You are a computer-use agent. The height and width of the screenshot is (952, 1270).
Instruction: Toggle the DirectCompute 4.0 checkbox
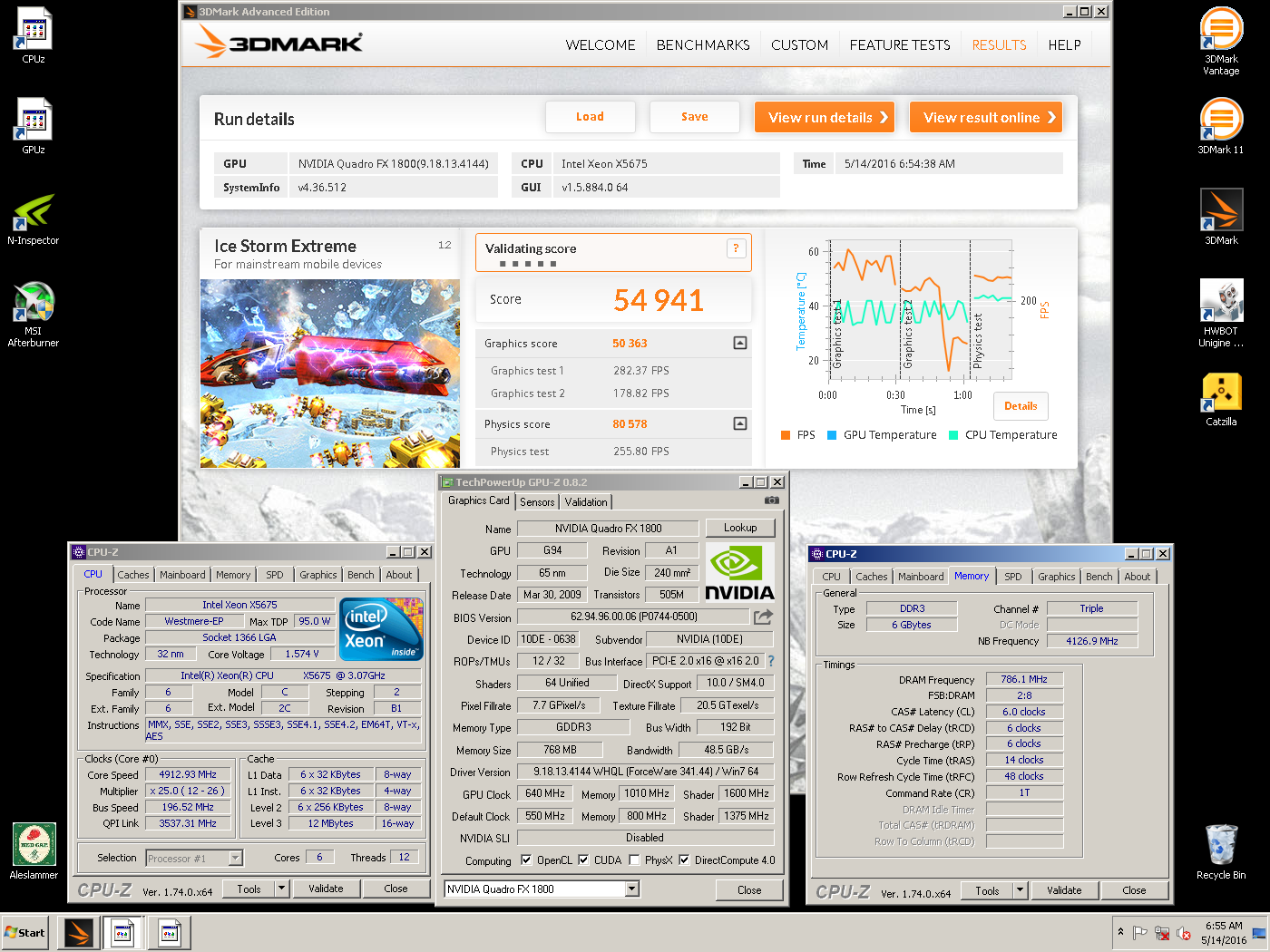point(684,860)
